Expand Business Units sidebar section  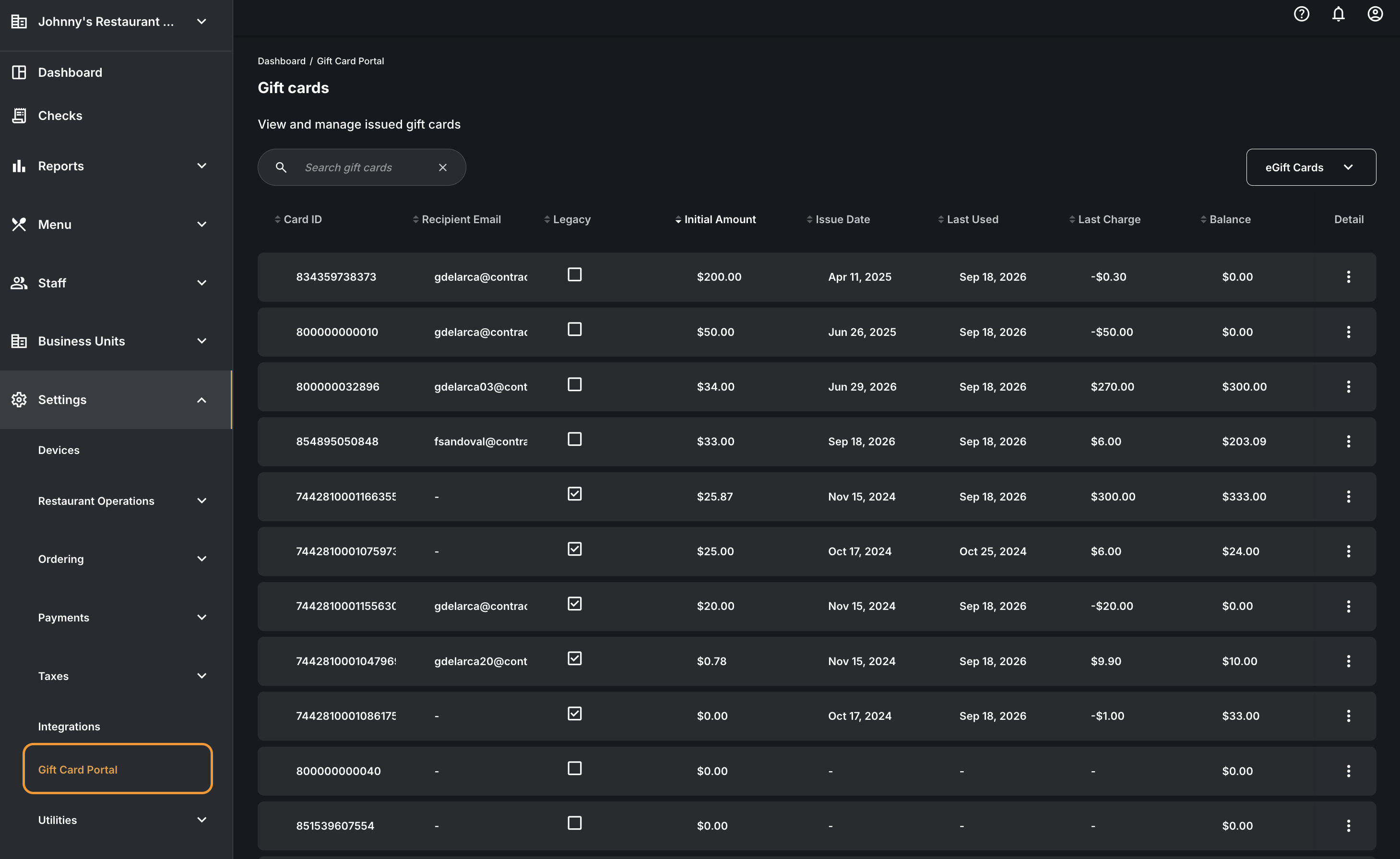tap(116, 341)
